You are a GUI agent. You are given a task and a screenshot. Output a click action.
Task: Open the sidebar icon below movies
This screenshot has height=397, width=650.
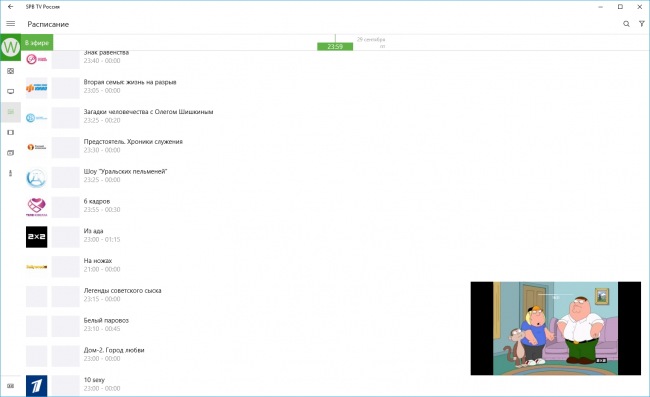click(11, 153)
